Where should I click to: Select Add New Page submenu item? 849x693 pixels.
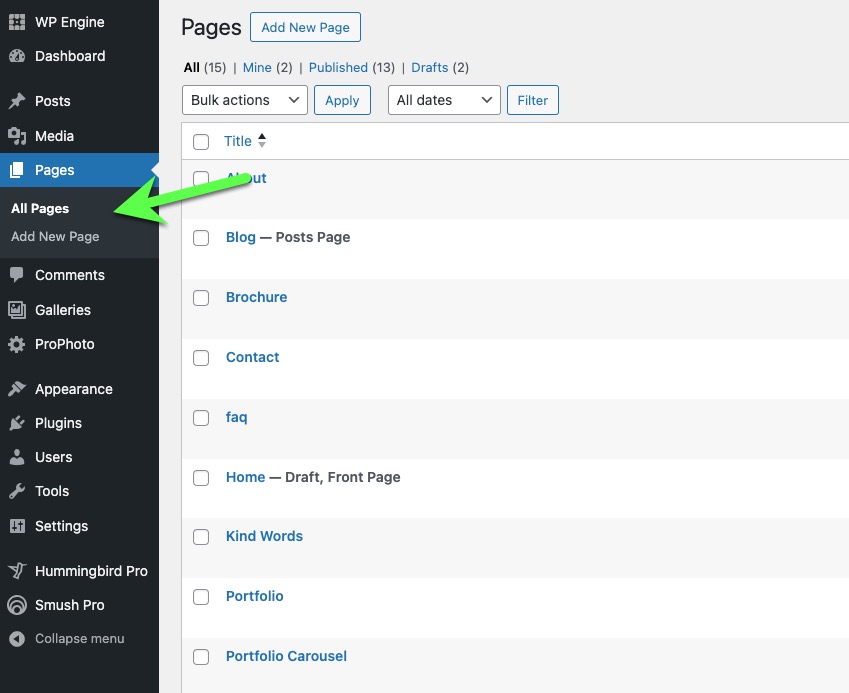[x=55, y=237]
